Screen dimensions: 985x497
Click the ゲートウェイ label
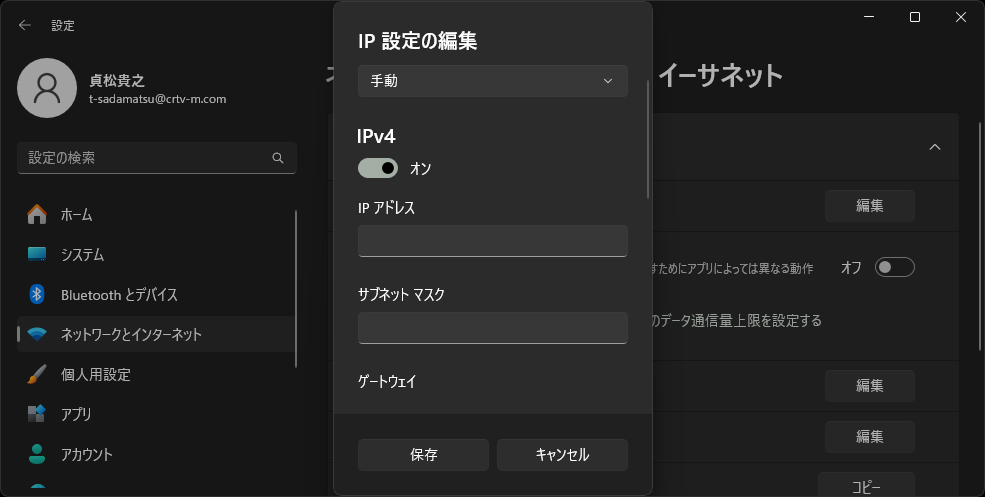(387, 381)
